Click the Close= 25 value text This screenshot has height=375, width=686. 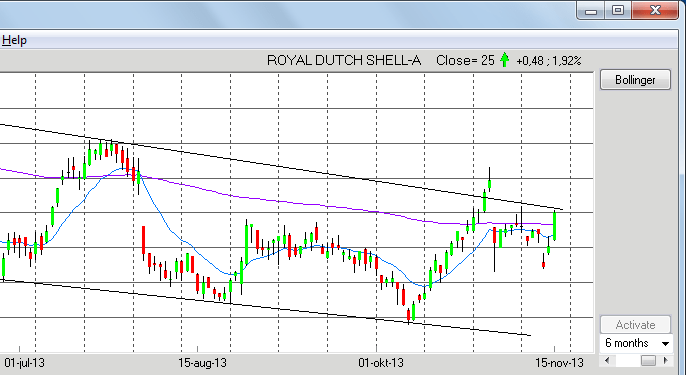pyautogui.click(x=465, y=60)
